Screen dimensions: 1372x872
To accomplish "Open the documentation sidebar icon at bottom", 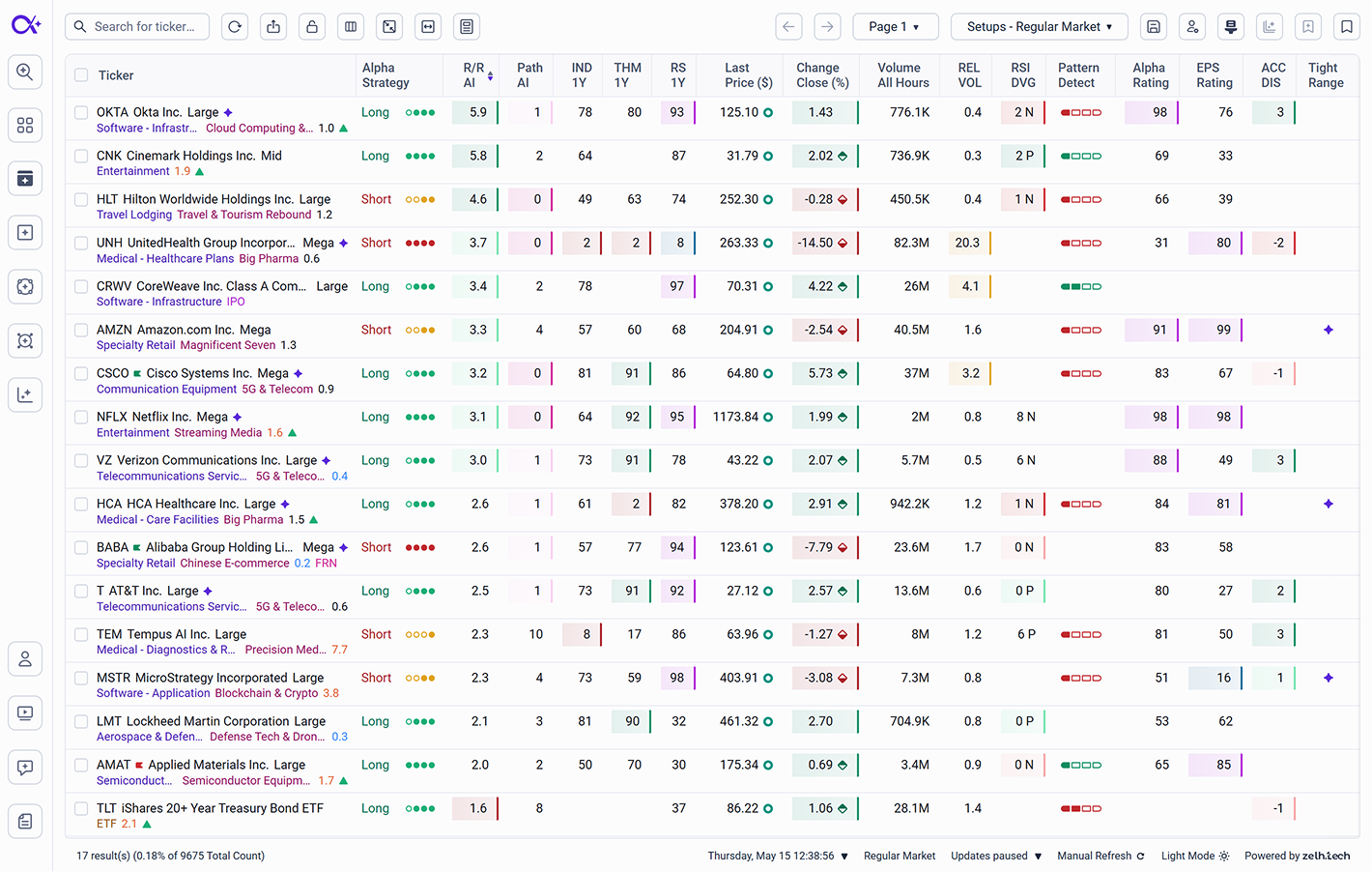I will pyautogui.click(x=25, y=822).
